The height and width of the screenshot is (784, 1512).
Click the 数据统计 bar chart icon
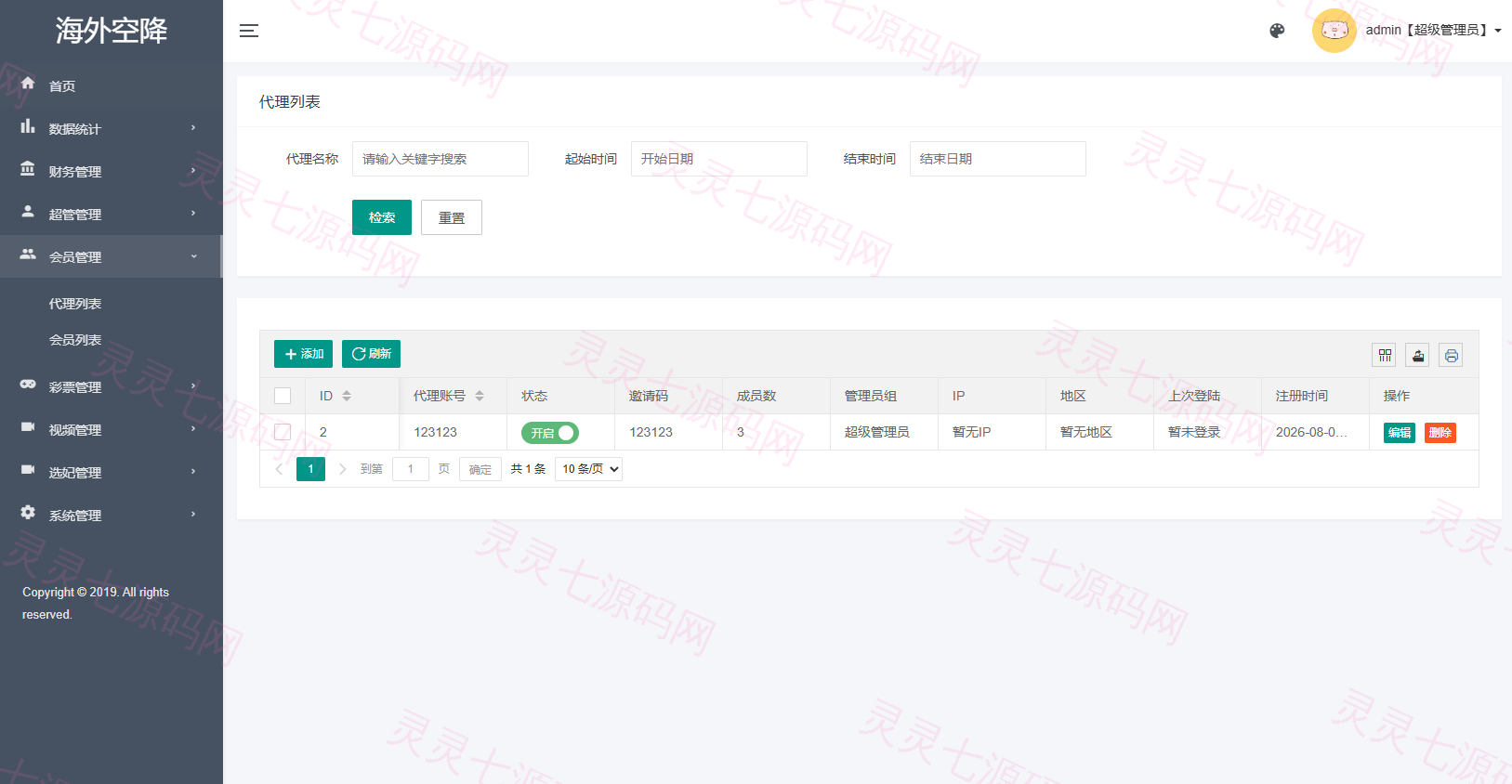click(x=28, y=126)
